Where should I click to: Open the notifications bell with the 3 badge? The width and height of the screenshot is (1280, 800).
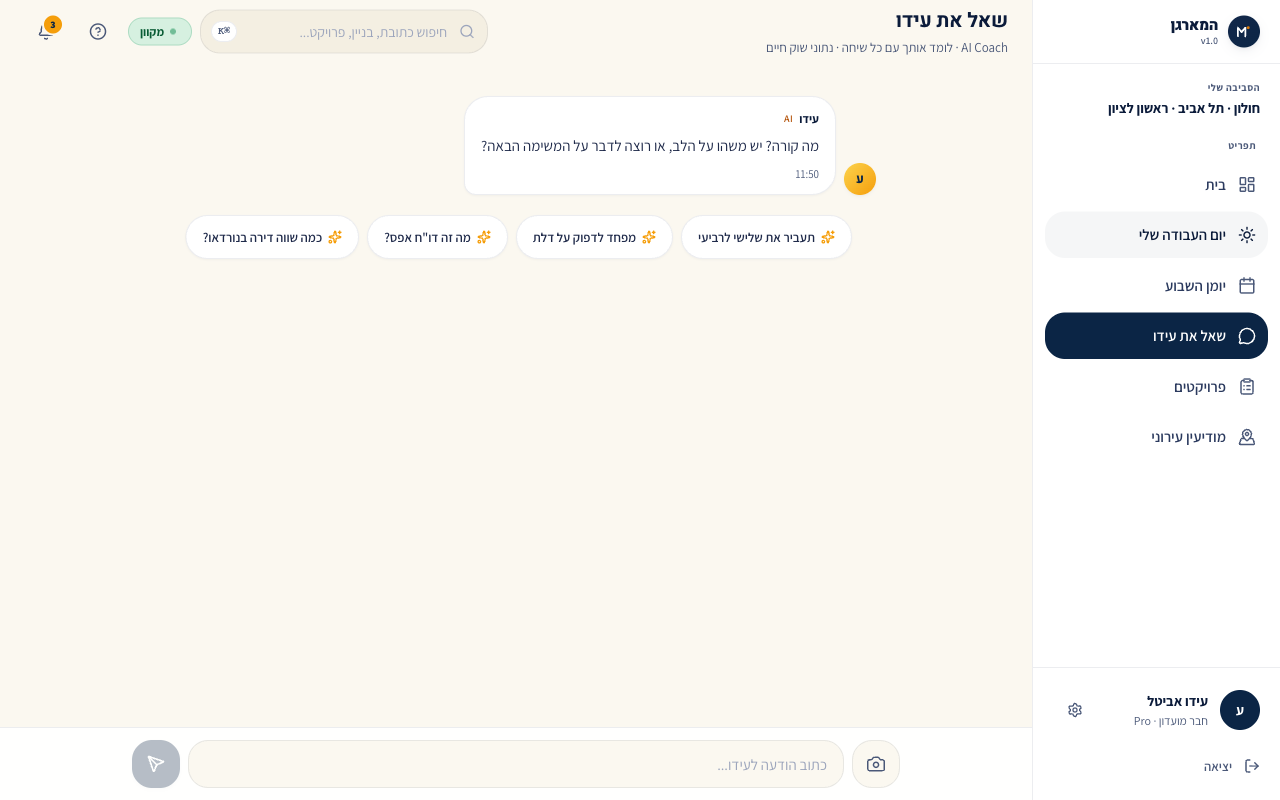click(46, 31)
